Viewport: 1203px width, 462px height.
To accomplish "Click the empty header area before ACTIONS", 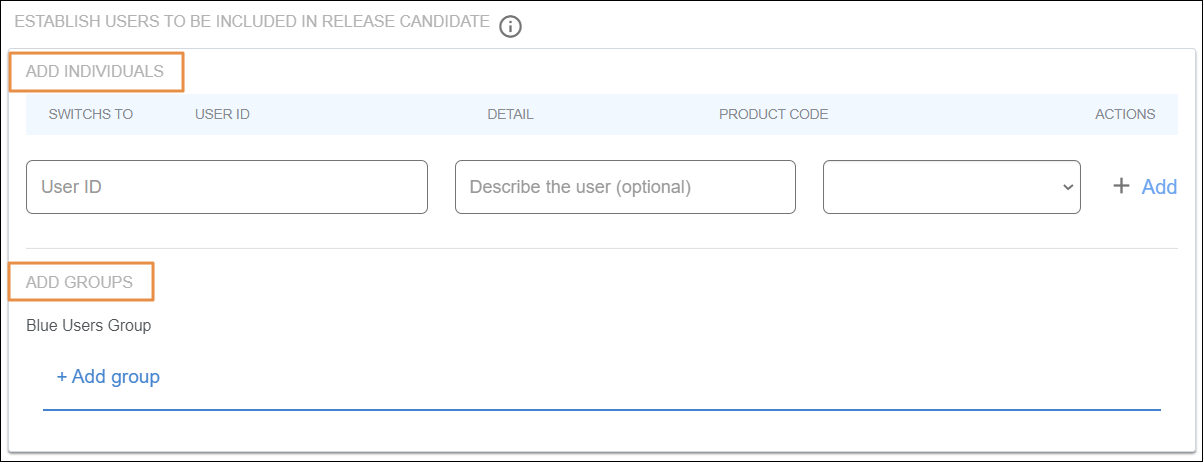I will [960, 114].
